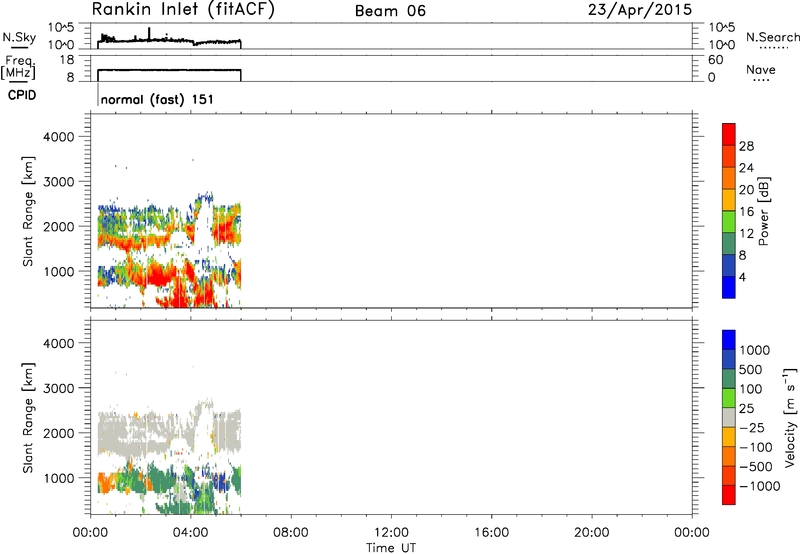Select the 12:00 time tick label

coord(391,533)
